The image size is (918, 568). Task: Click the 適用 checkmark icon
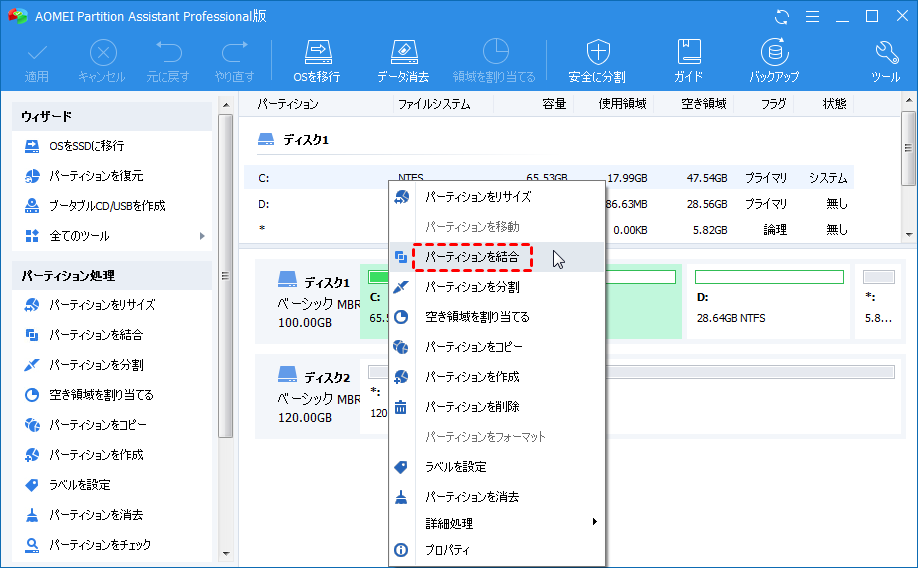[37, 53]
